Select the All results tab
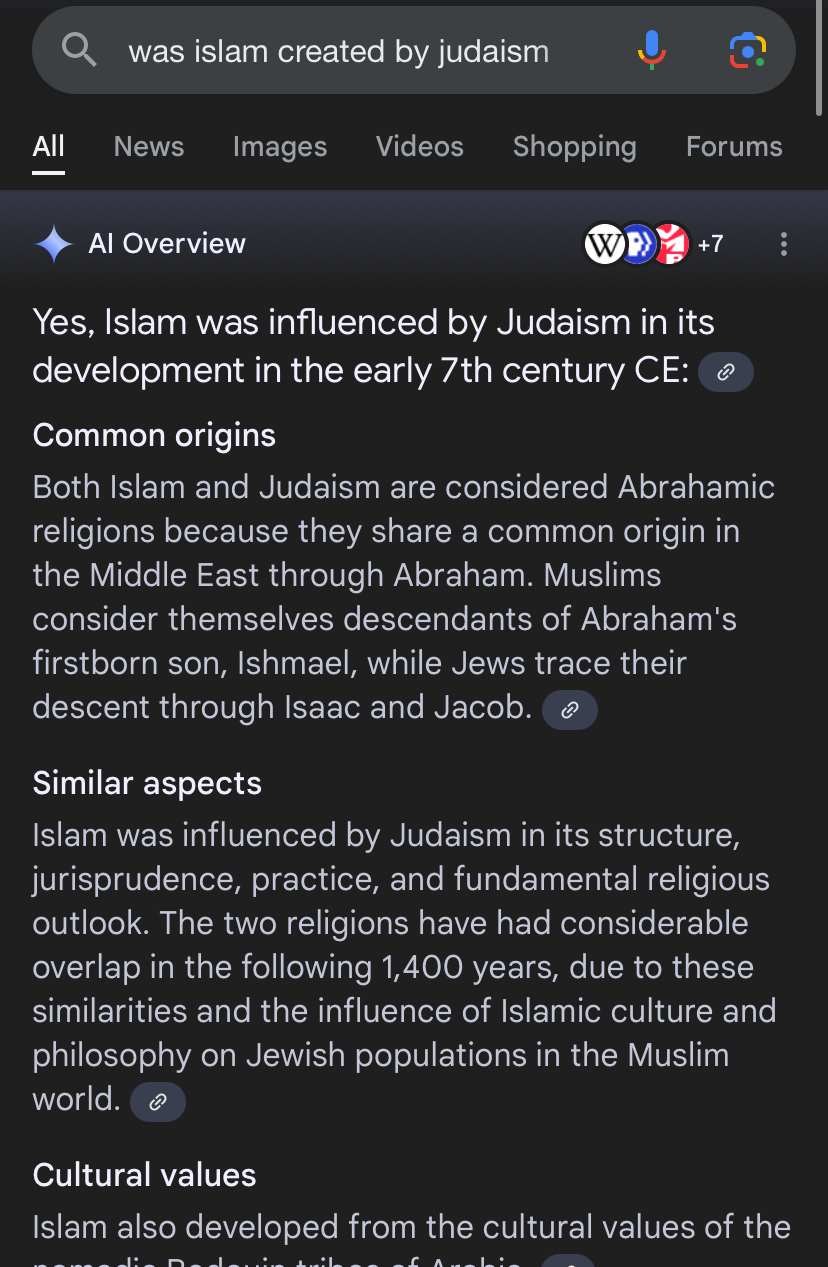The width and height of the screenshot is (828, 1267). tap(48, 147)
